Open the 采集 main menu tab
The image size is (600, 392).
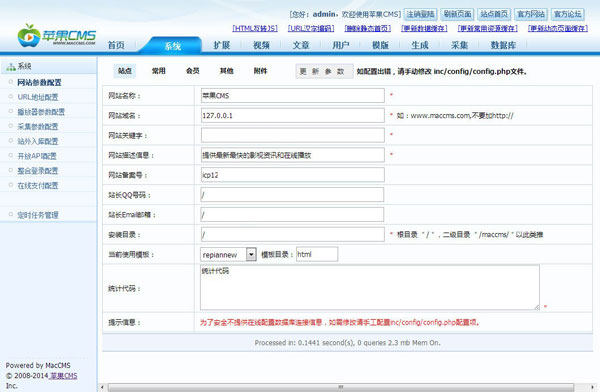[x=460, y=45]
